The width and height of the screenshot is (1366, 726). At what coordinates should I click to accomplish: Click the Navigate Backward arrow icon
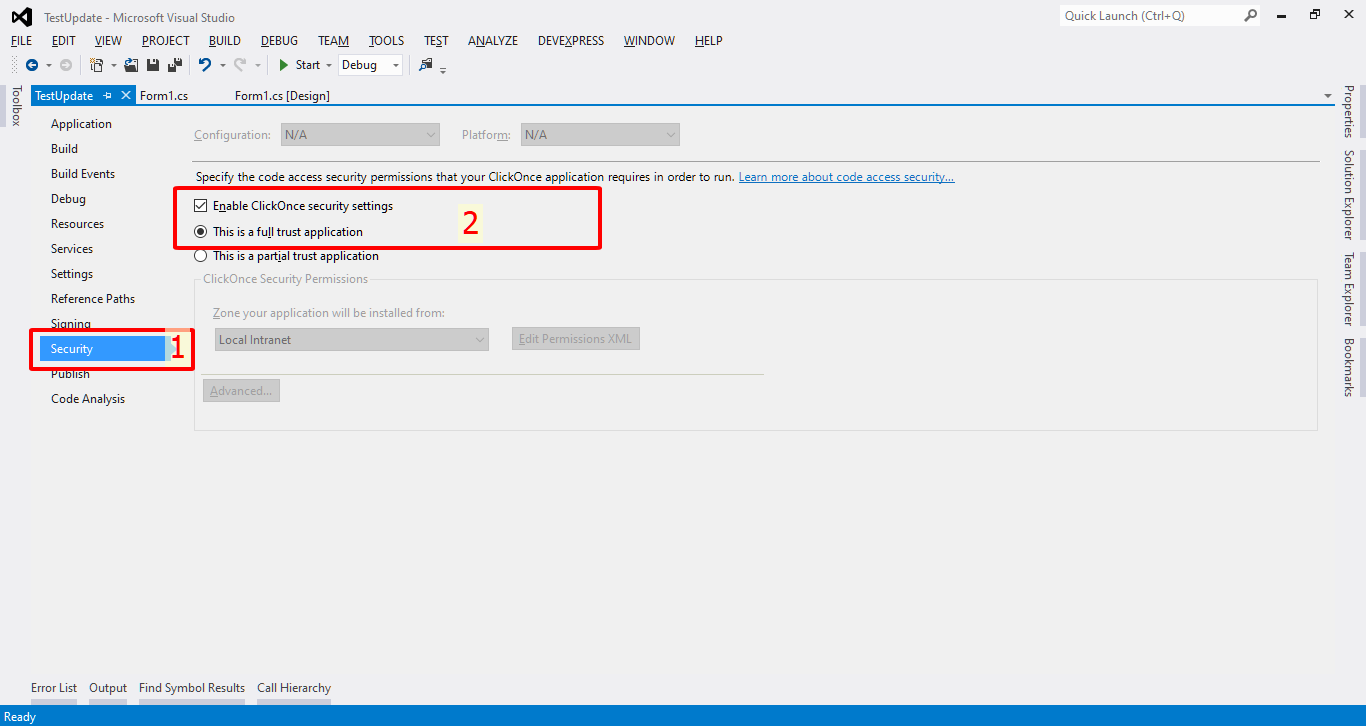(x=32, y=65)
